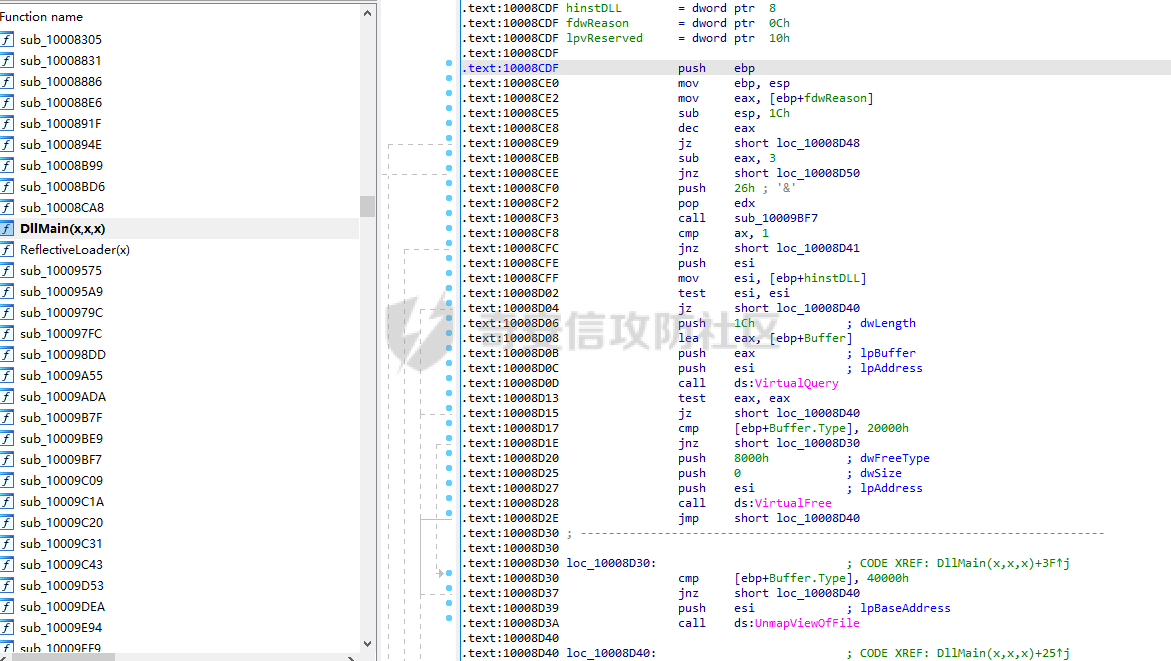
Task: Click function icon beside sub_10009D53
Action: [7, 586]
